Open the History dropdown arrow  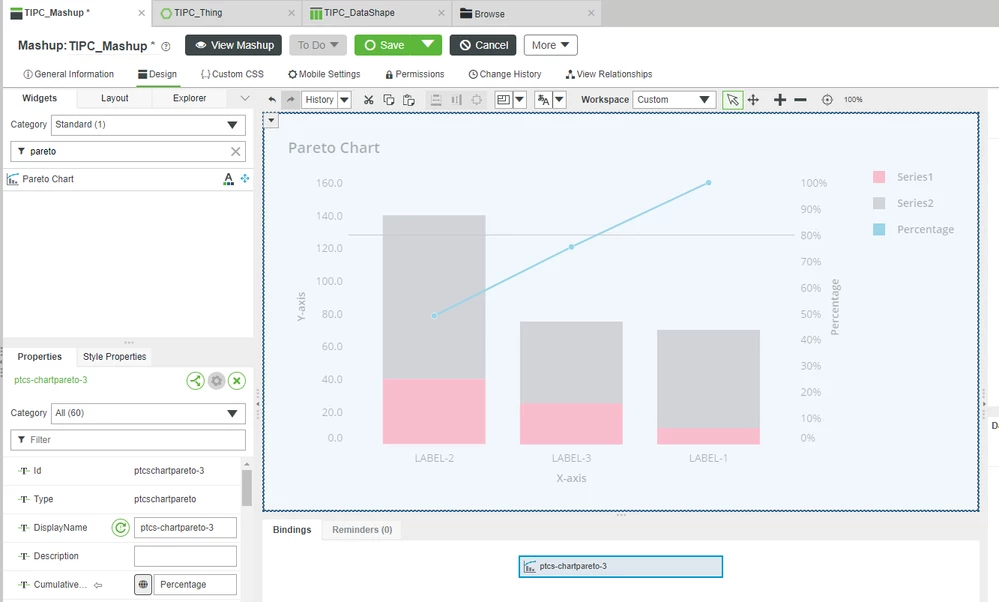pos(344,99)
